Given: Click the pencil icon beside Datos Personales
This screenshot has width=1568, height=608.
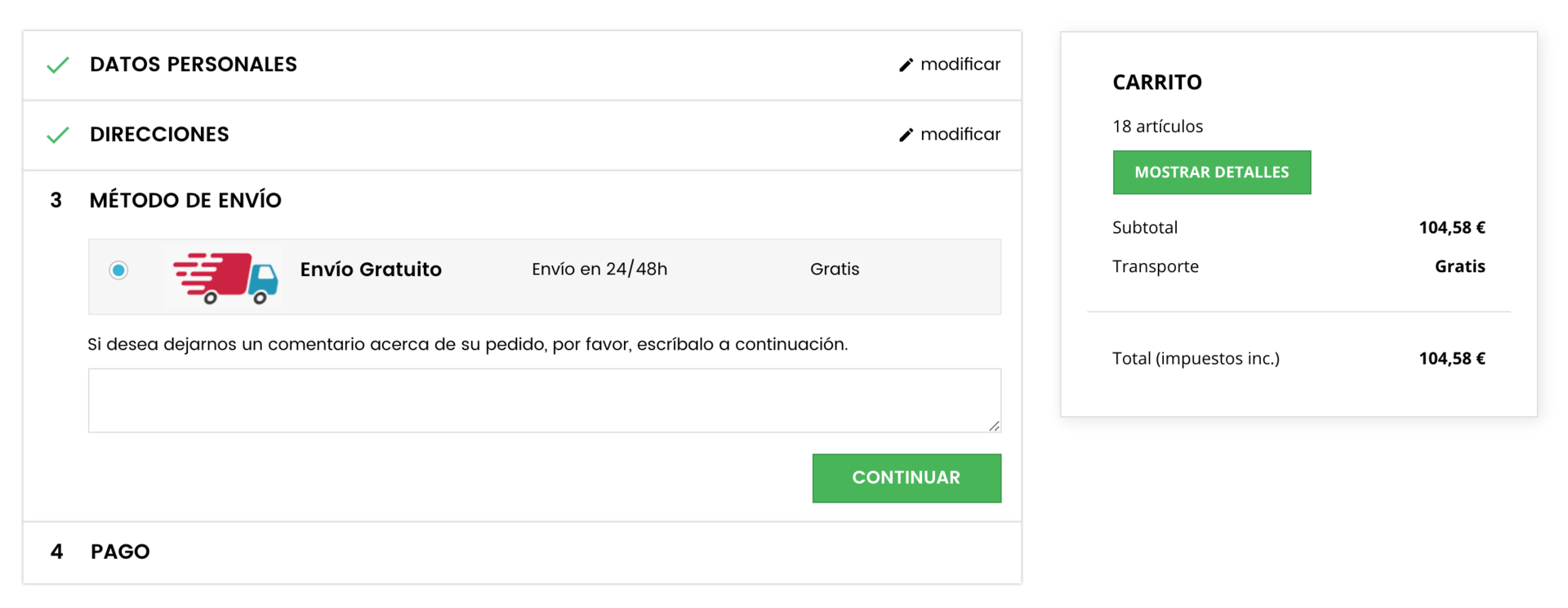Looking at the screenshot, I should [x=906, y=65].
